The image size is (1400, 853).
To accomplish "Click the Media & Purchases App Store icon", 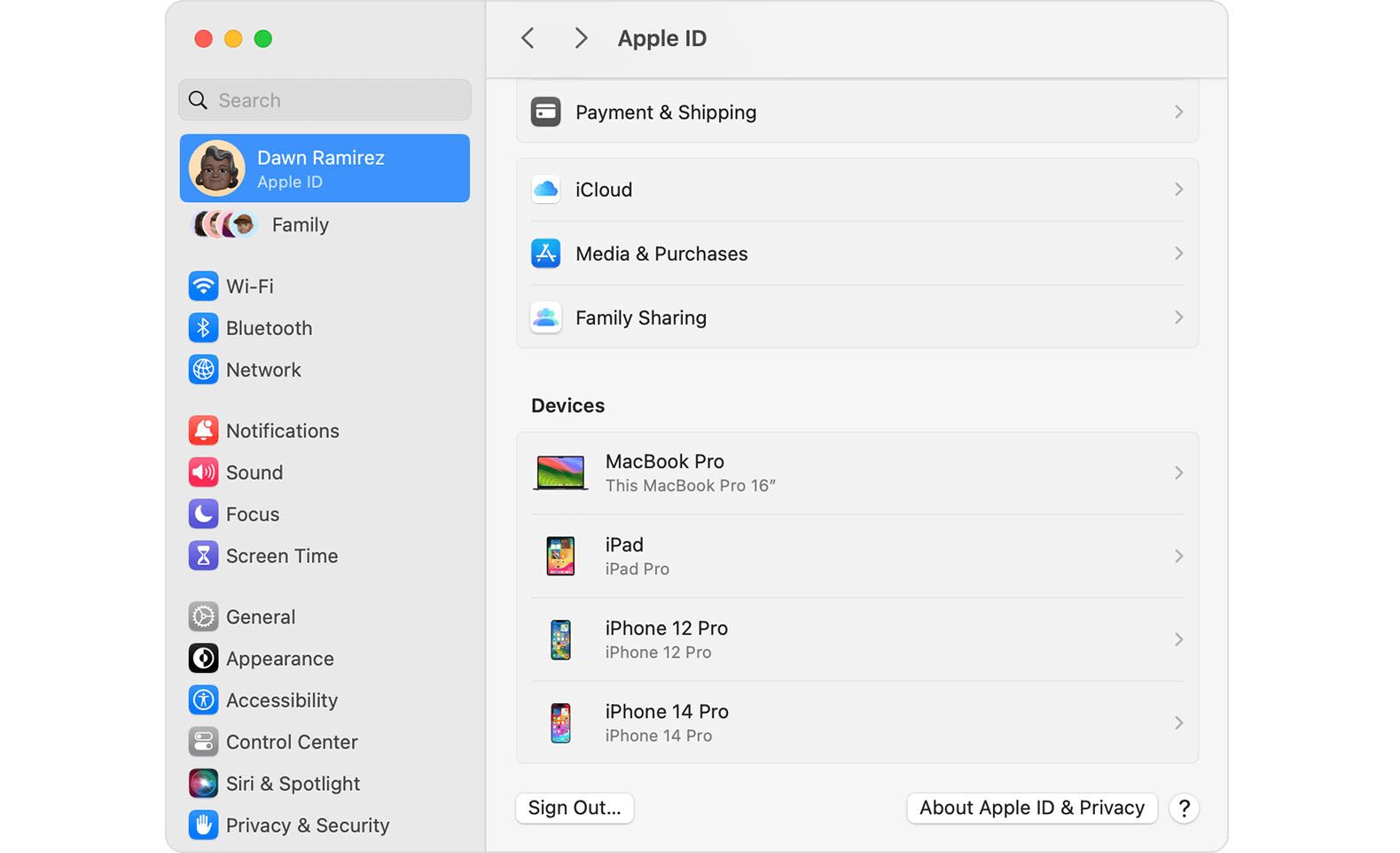I will 545,254.
